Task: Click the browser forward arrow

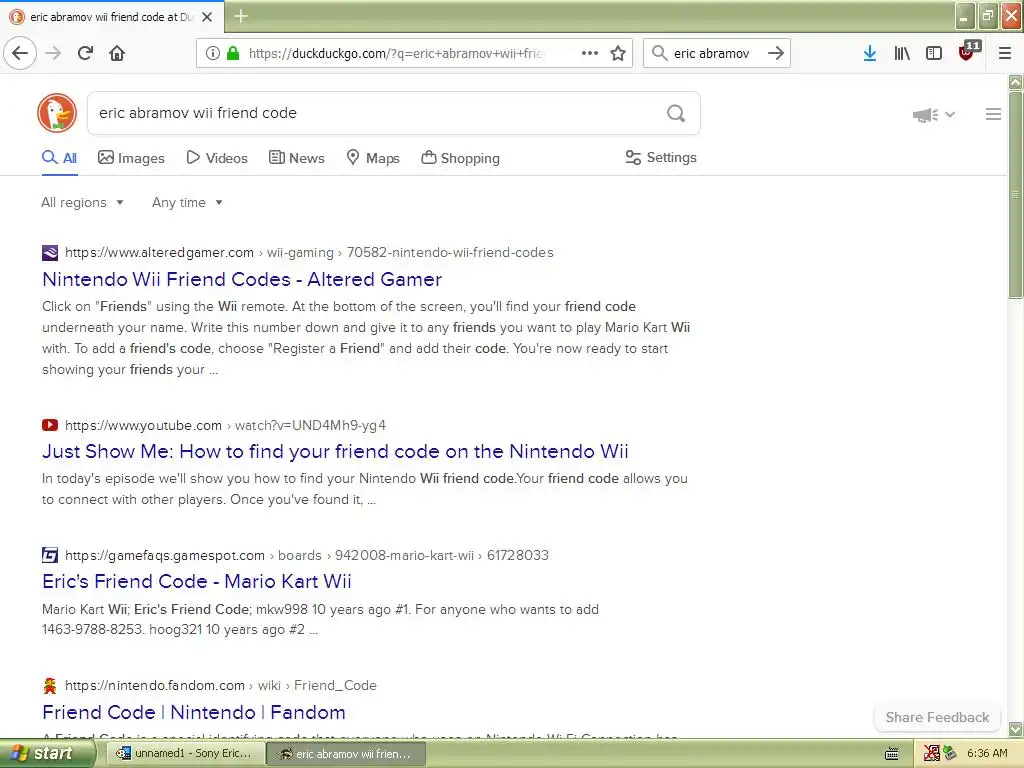Action: 53,53
